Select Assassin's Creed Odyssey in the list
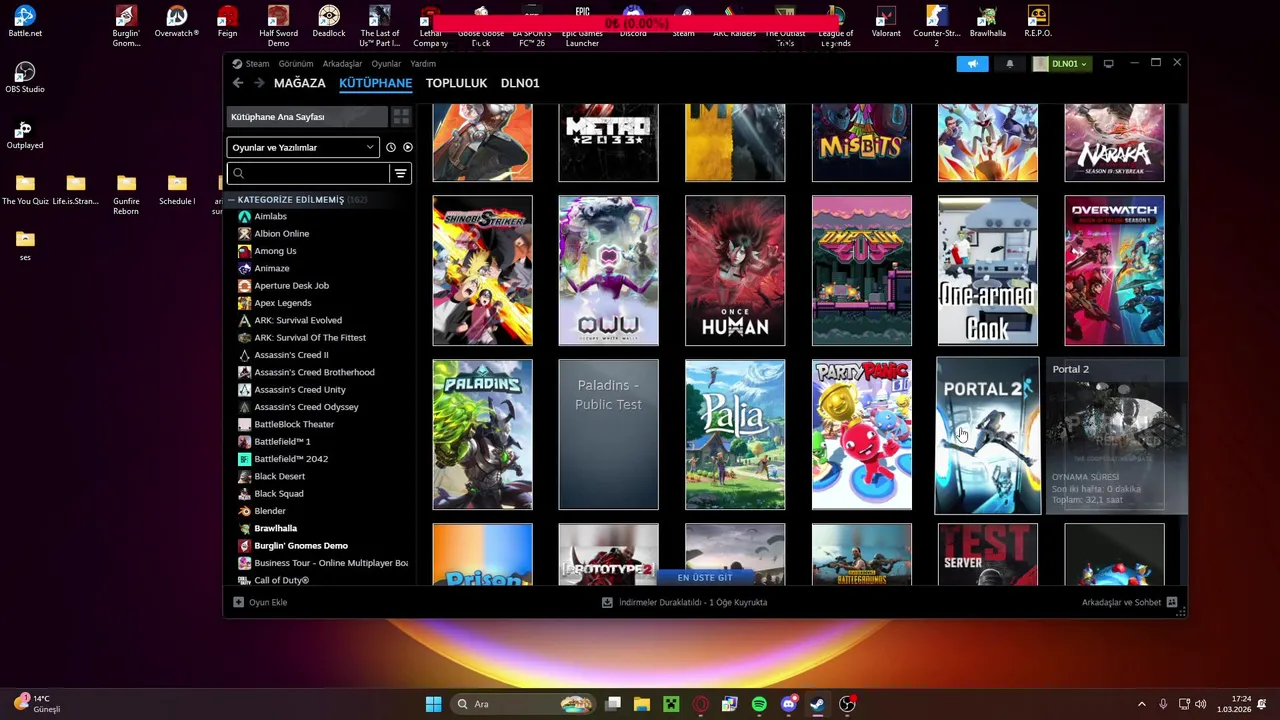The height and width of the screenshot is (720, 1280). (306, 407)
